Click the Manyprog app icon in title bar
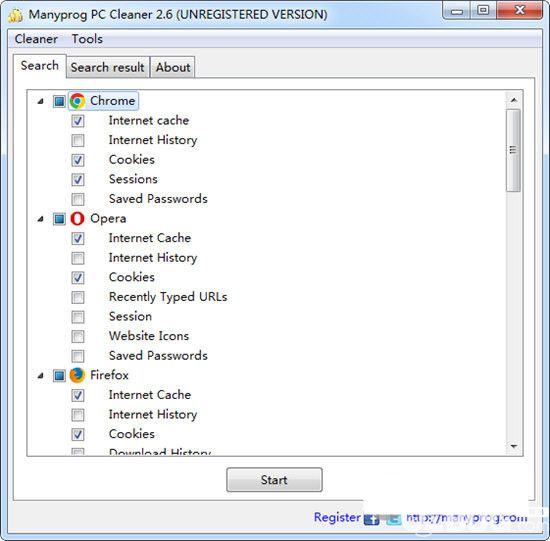 coord(16,15)
